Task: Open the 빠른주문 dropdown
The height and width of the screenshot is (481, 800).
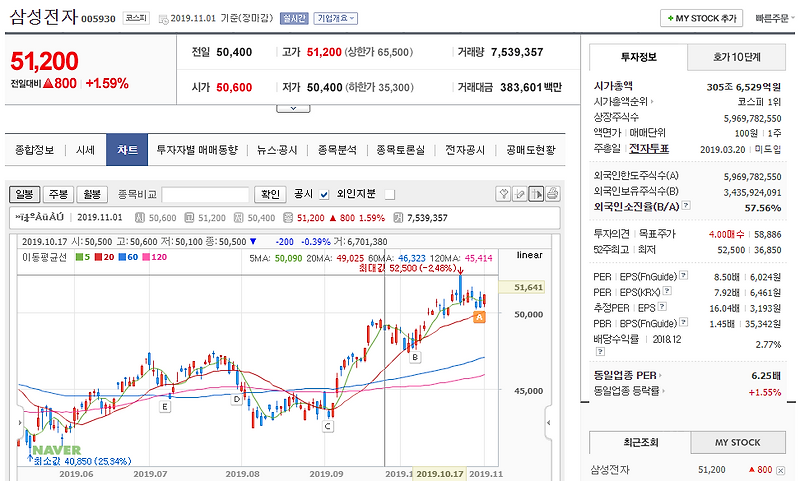Action: tap(774, 18)
